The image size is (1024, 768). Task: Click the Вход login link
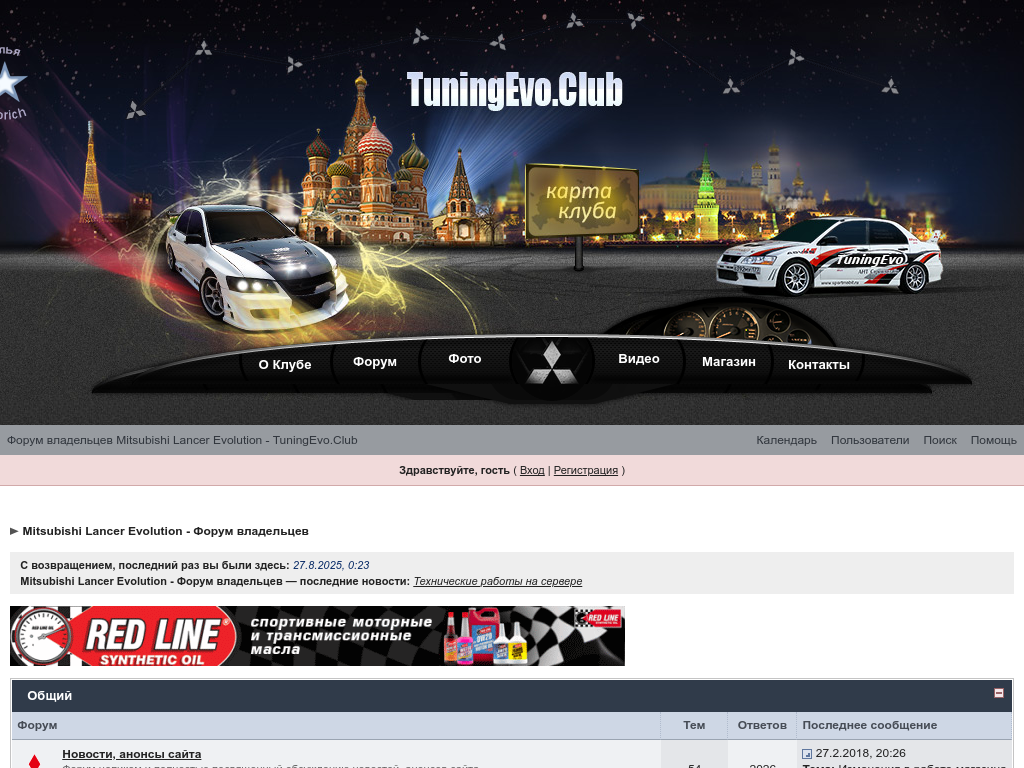click(532, 470)
